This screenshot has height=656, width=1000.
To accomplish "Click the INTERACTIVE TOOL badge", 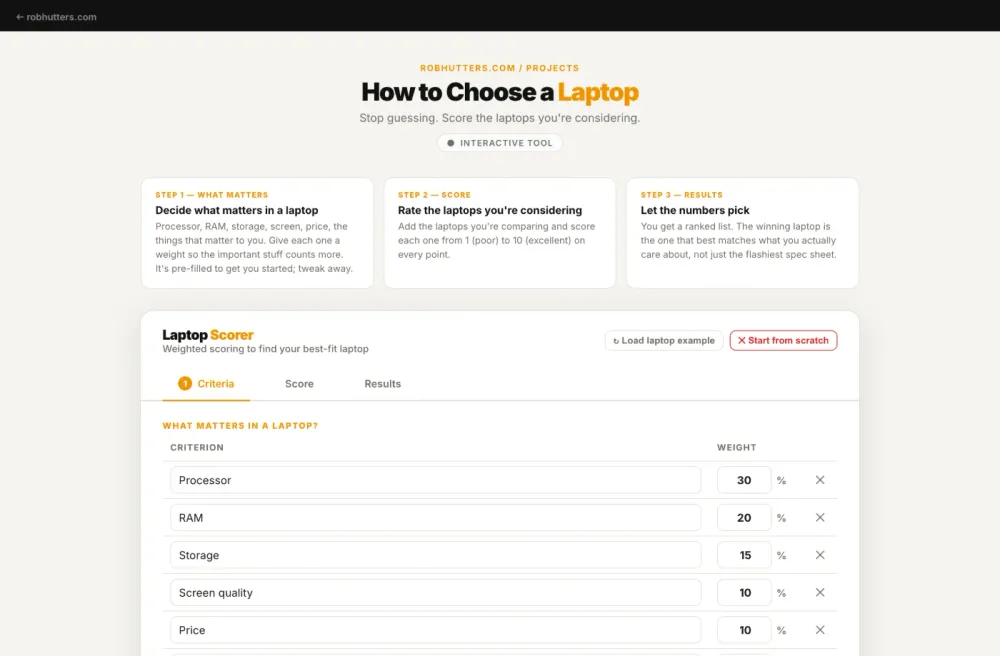I will [x=499, y=143].
